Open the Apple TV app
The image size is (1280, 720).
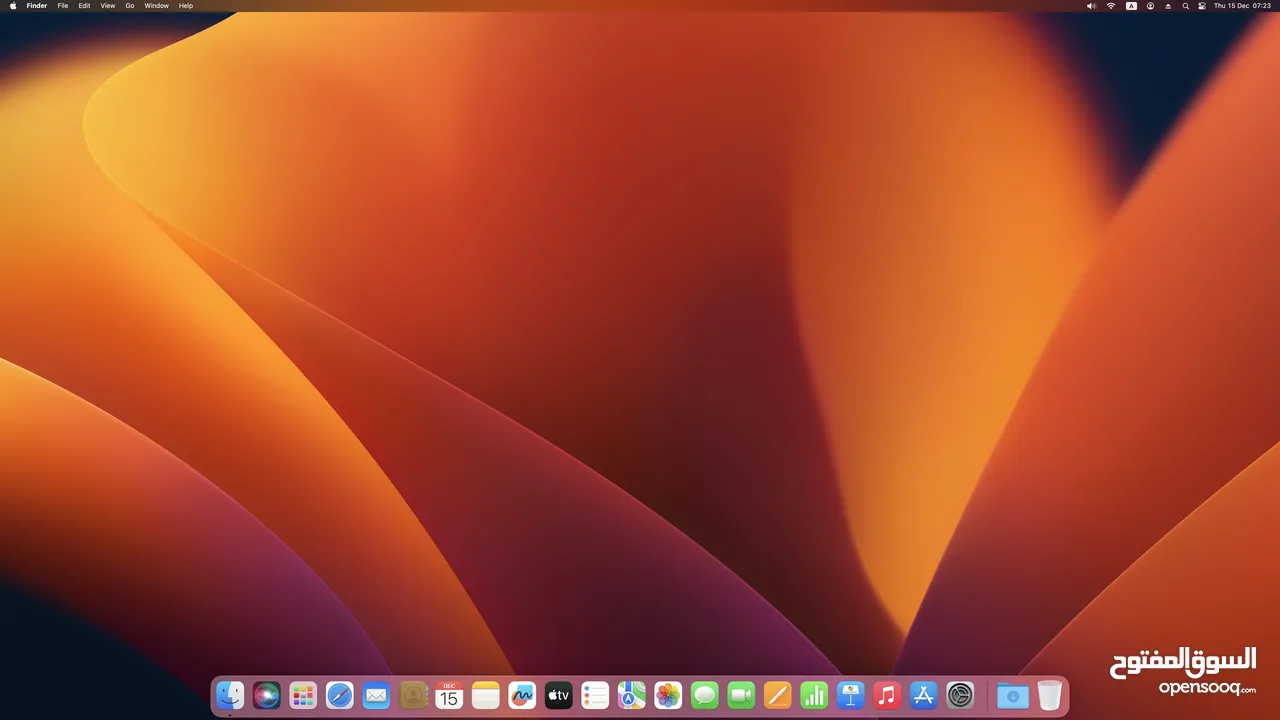click(558, 695)
